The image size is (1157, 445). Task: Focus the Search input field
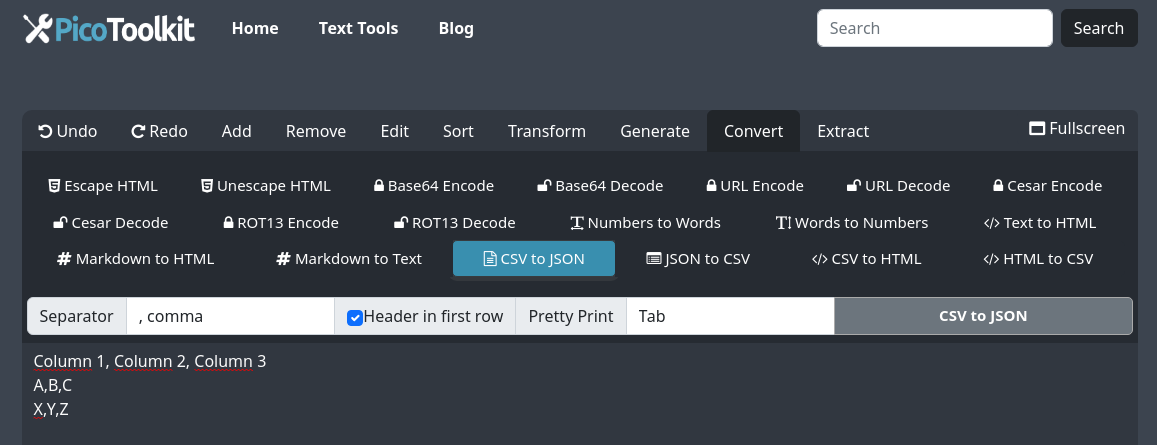point(934,28)
